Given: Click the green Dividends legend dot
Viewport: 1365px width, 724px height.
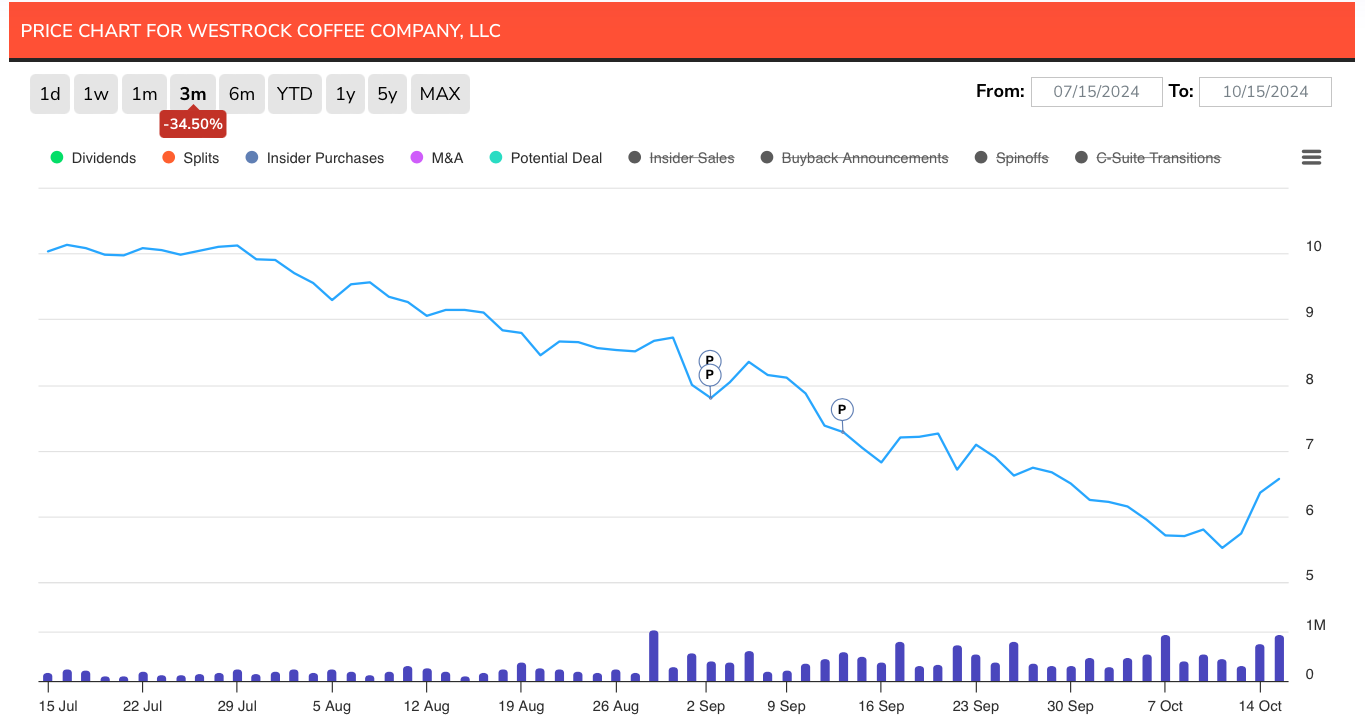Looking at the screenshot, I should click(x=56, y=158).
